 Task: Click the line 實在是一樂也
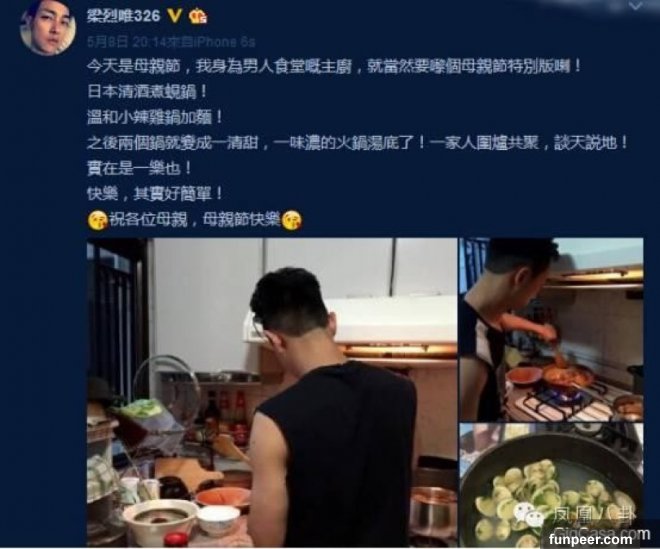click(139, 168)
